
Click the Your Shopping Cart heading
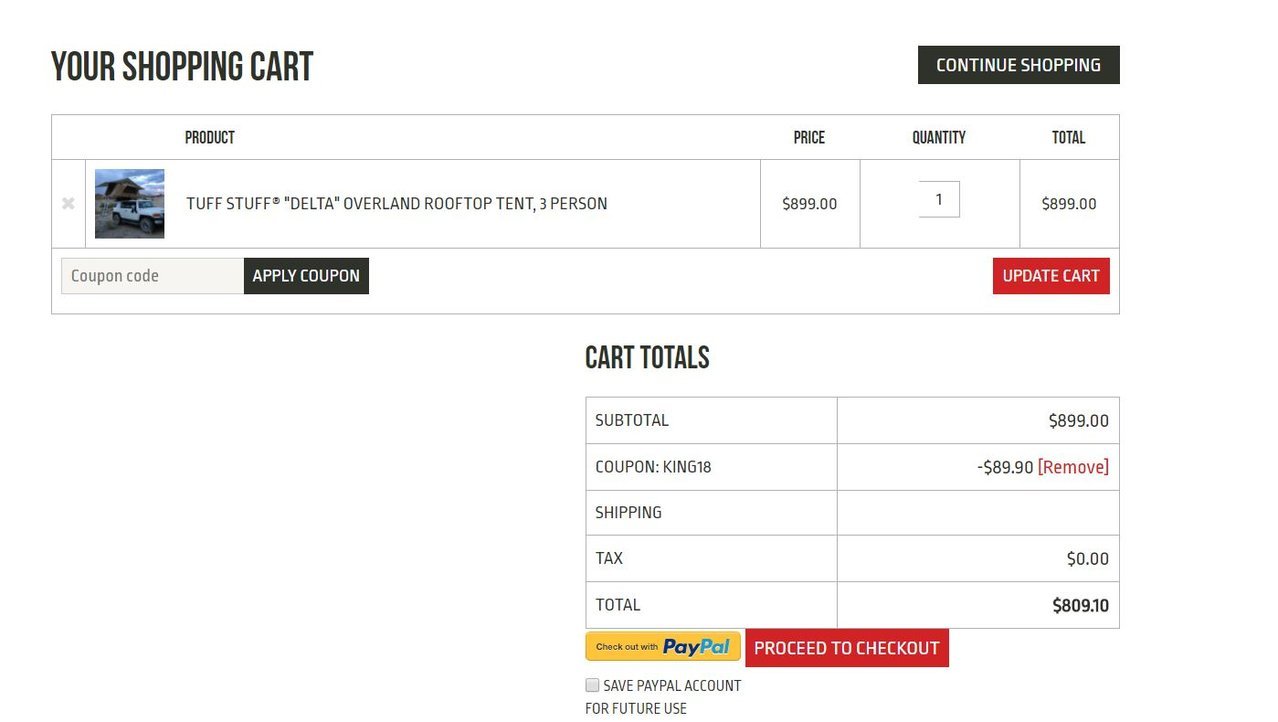pos(182,67)
